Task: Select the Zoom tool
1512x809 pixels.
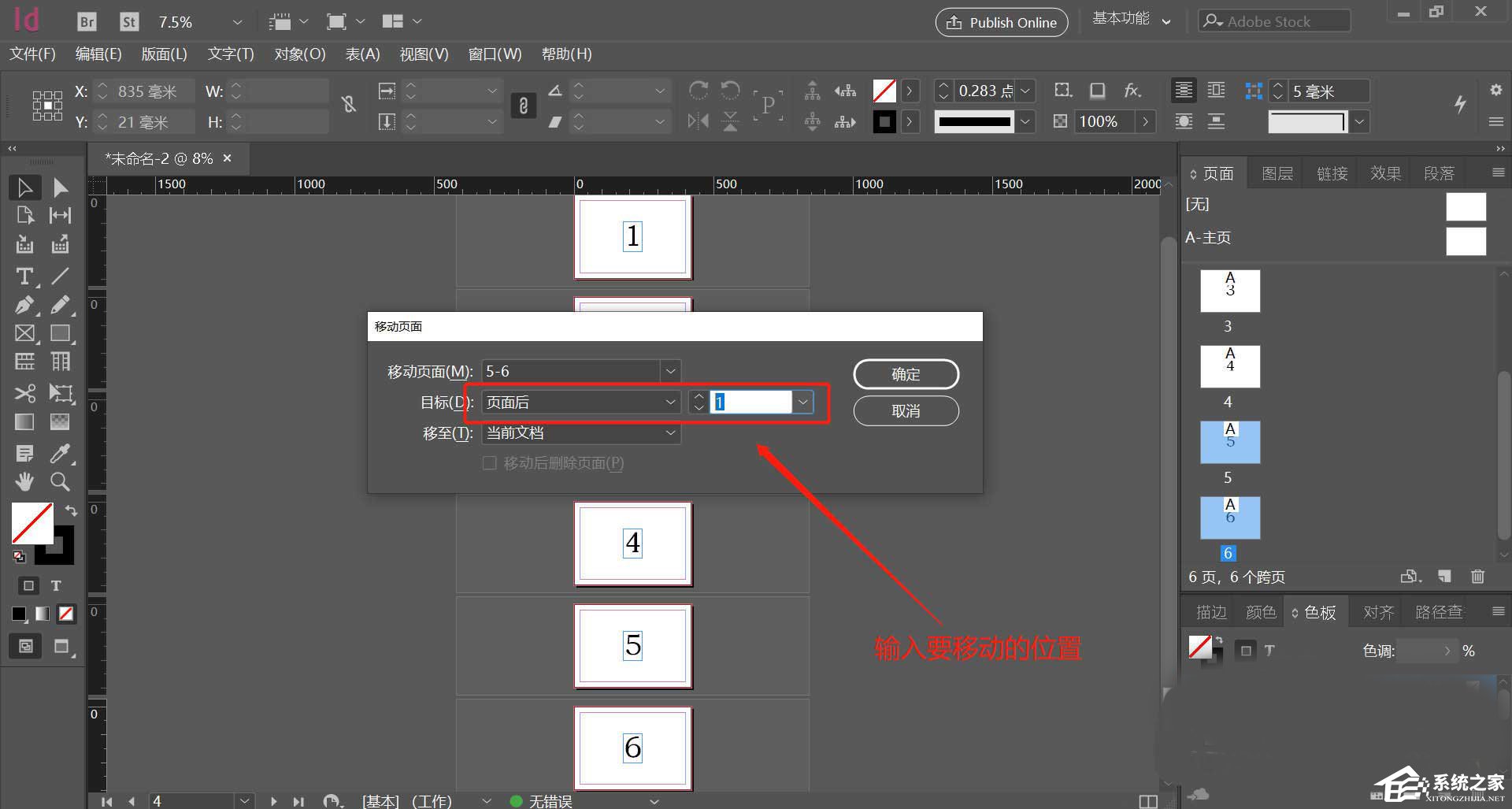Action: click(61, 481)
